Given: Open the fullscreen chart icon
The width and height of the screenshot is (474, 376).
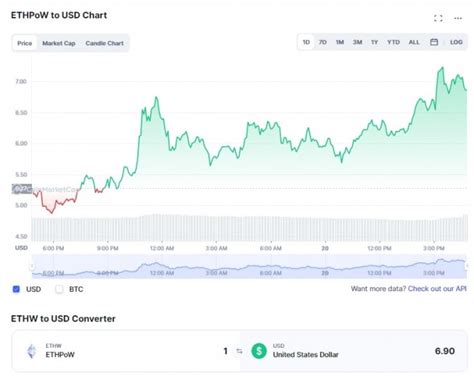Looking at the screenshot, I should tap(438, 18).
